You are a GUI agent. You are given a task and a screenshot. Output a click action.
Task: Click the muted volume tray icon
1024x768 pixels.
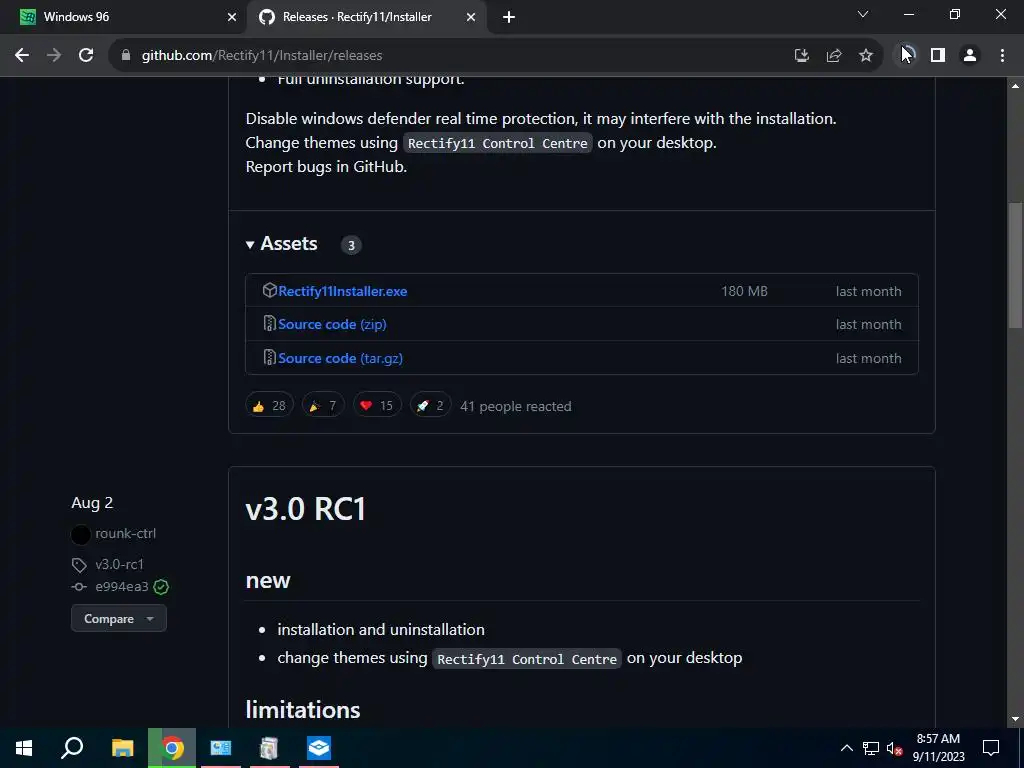coord(894,748)
